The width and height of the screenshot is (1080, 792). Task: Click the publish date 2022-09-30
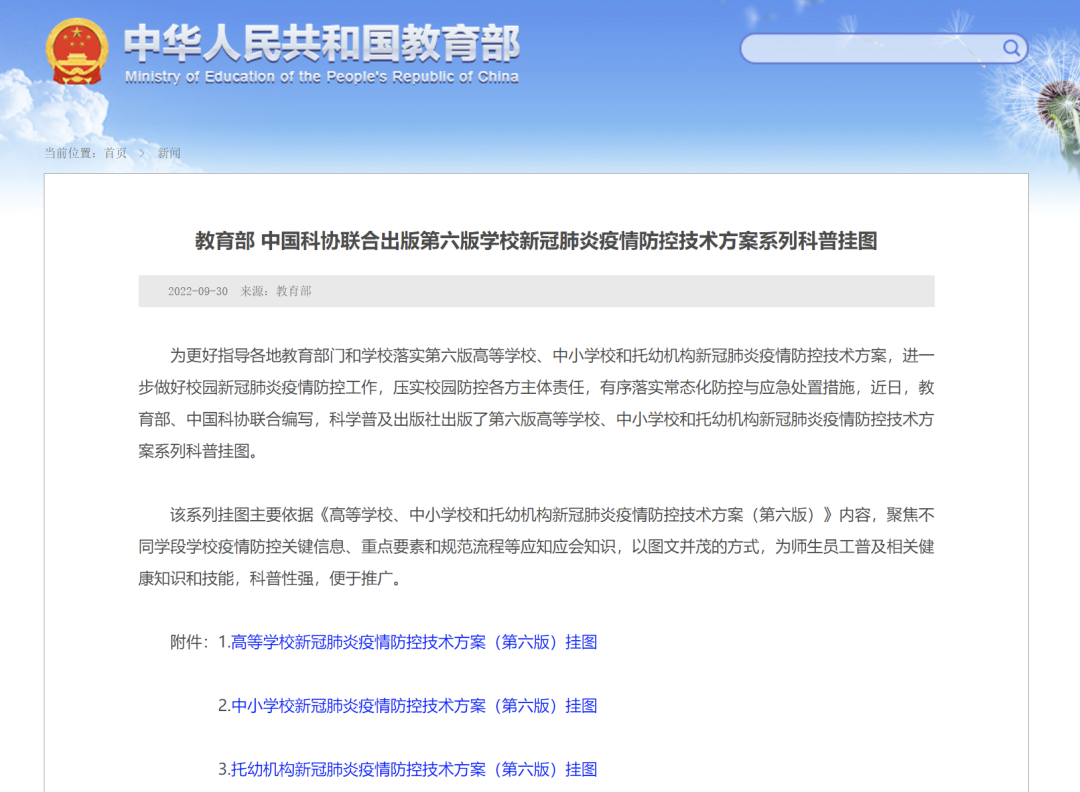(x=197, y=291)
